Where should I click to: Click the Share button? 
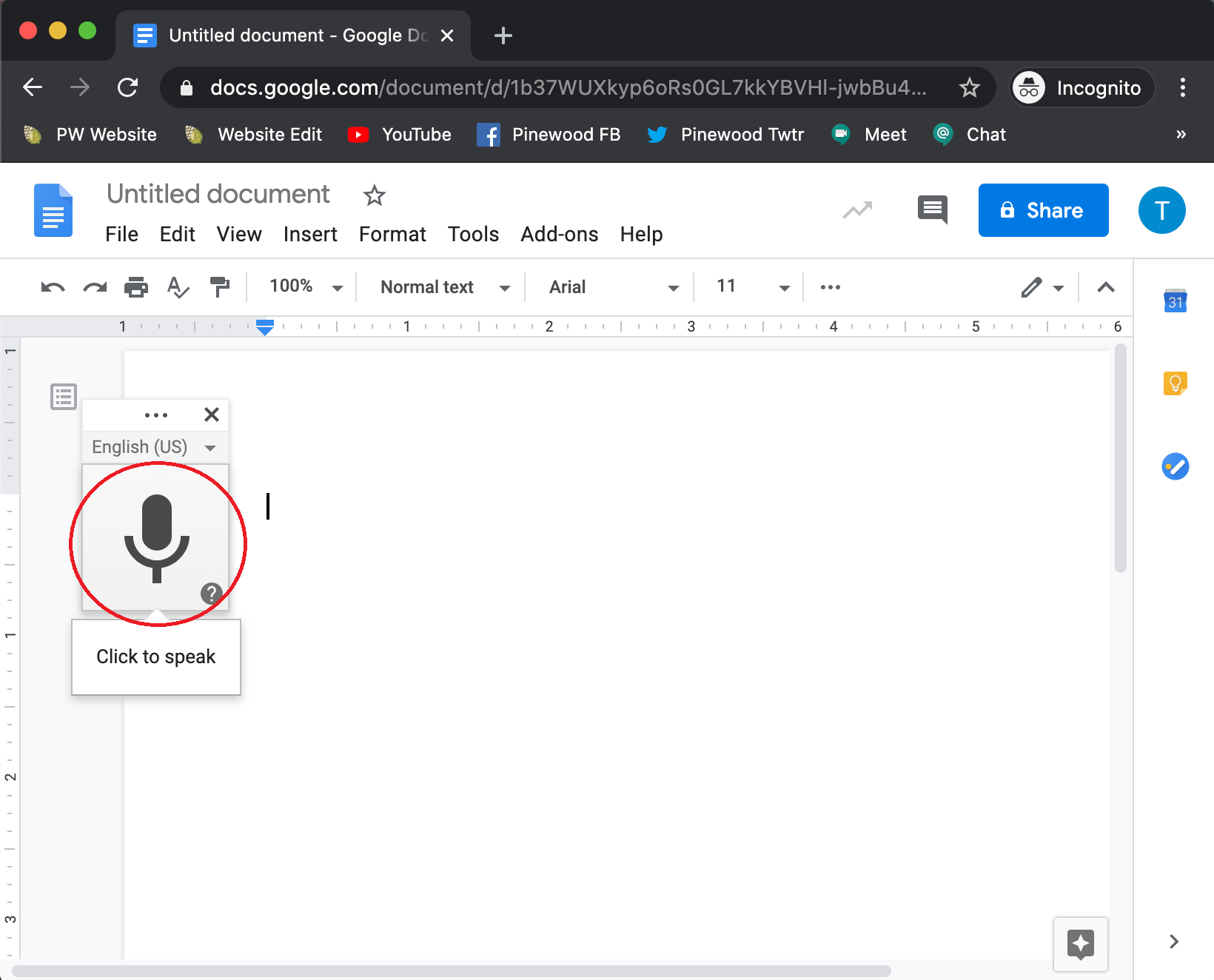pos(1043,210)
